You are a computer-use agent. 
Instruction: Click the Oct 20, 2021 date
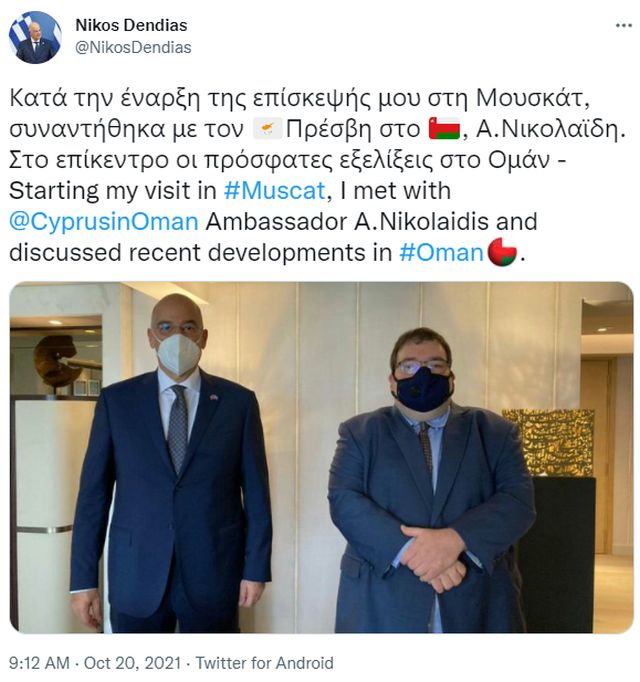click(132, 663)
